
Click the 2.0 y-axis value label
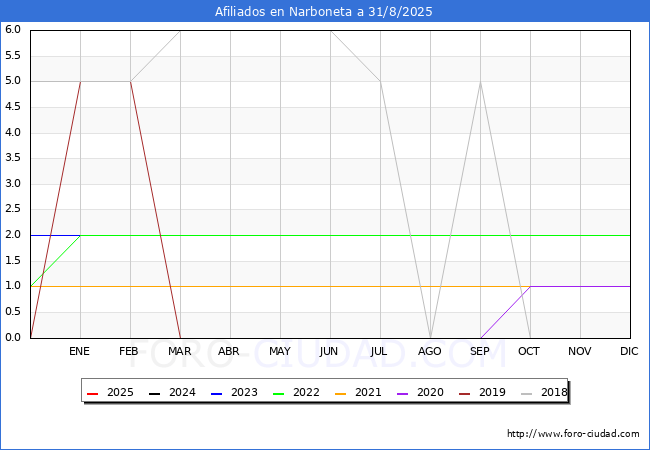click(x=13, y=235)
